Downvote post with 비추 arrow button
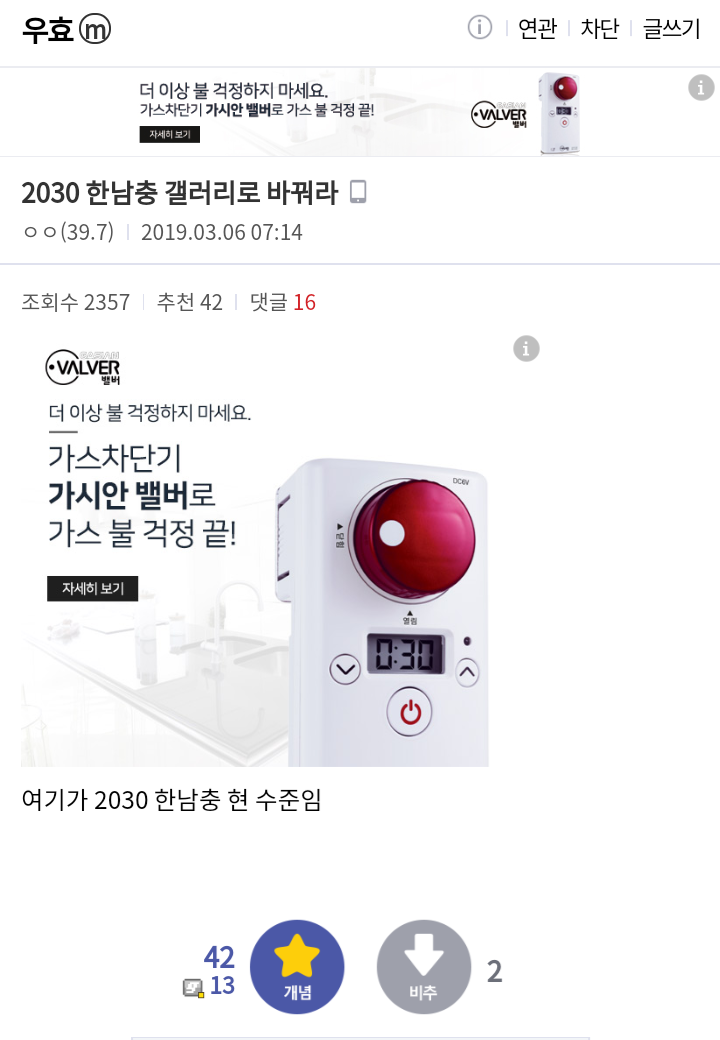Image resolution: width=720 pixels, height=1040 pixels. point(424,966)
